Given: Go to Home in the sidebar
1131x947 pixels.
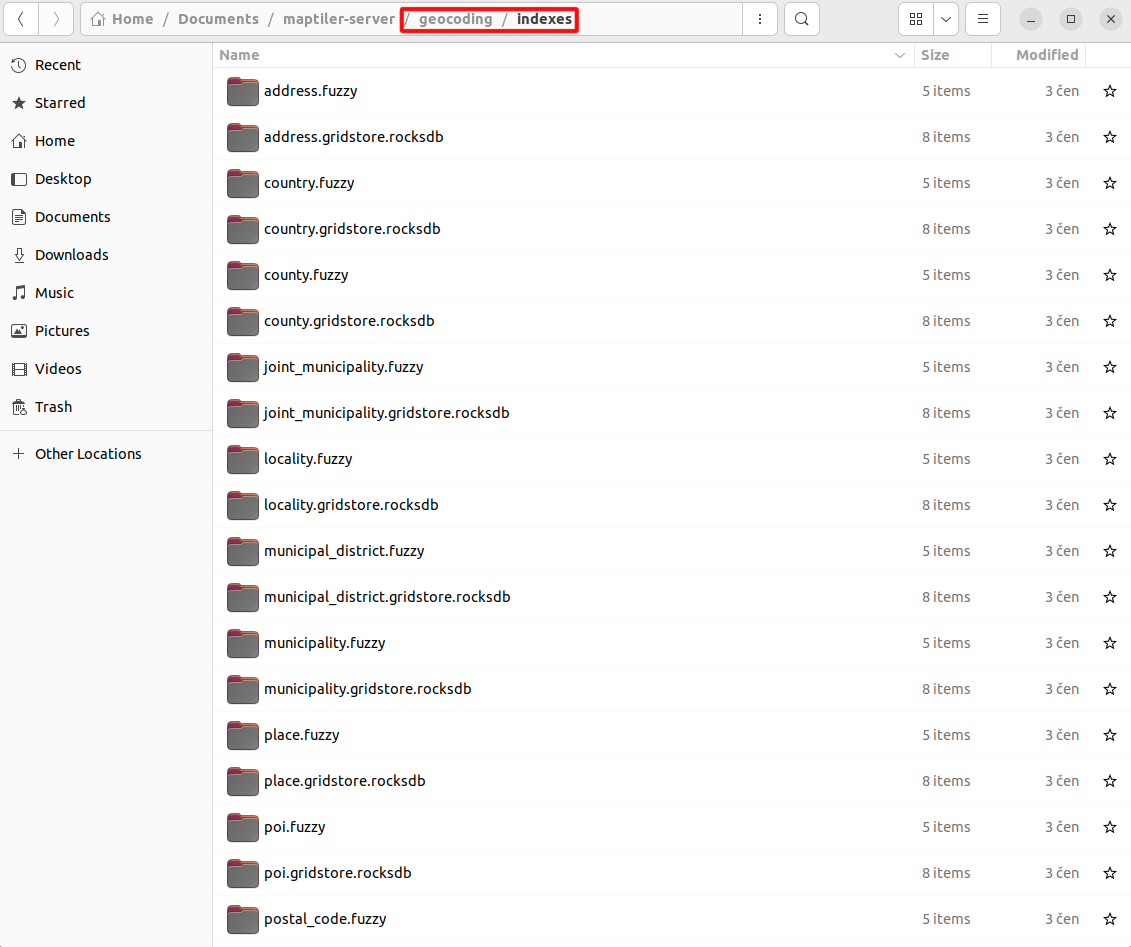Looking at the screenshot, I should (x=106, y=141).
